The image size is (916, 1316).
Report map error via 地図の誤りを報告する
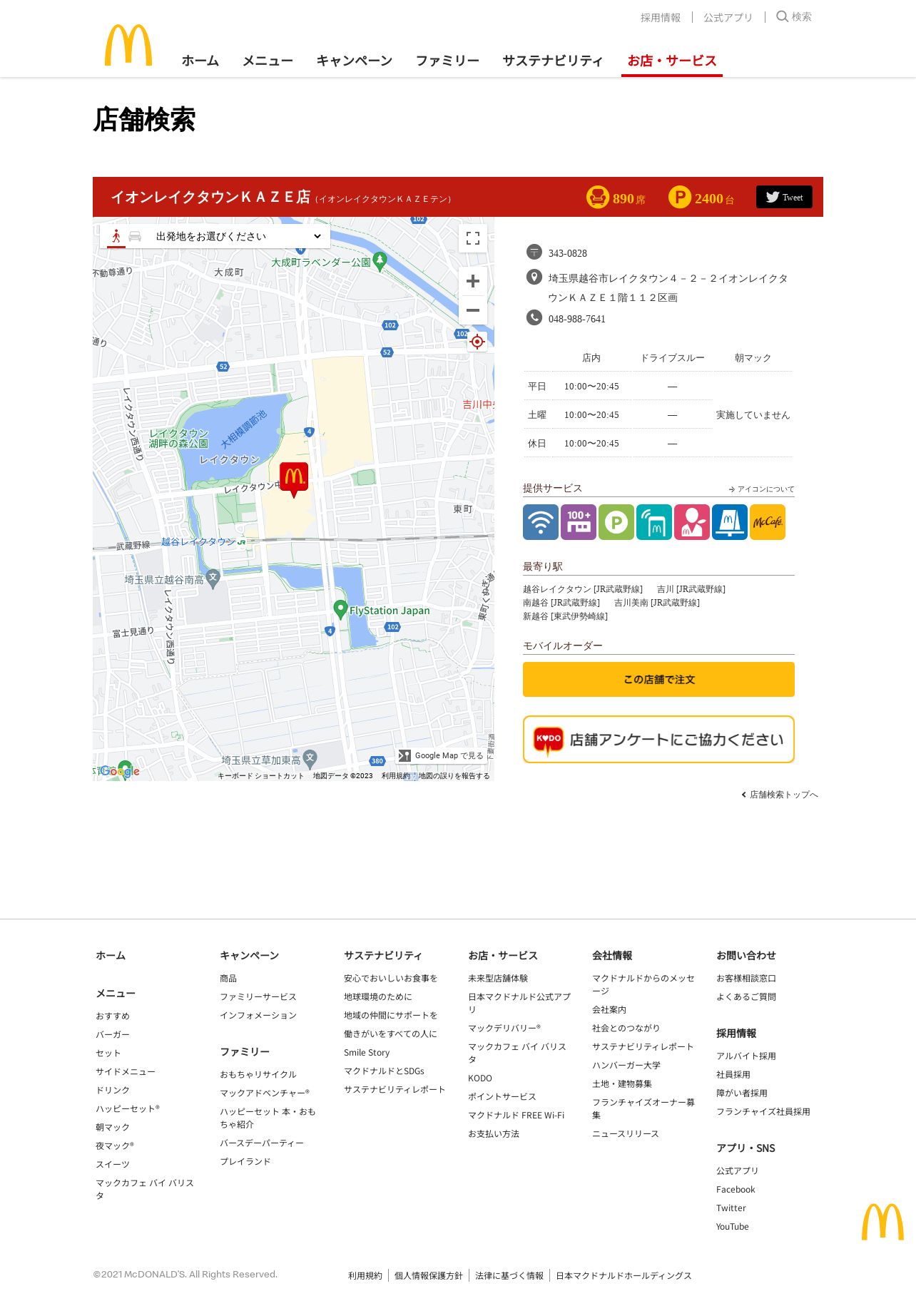click(454, 776)
